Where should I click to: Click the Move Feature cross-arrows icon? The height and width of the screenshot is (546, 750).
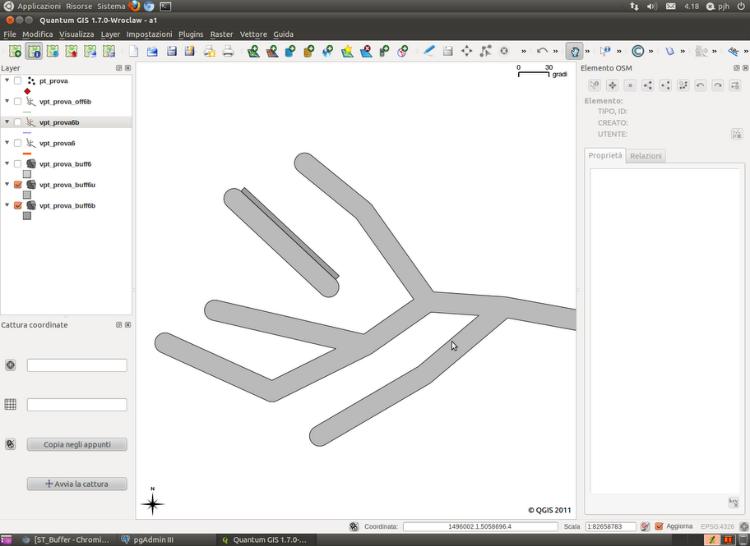(x=466, y=51)
